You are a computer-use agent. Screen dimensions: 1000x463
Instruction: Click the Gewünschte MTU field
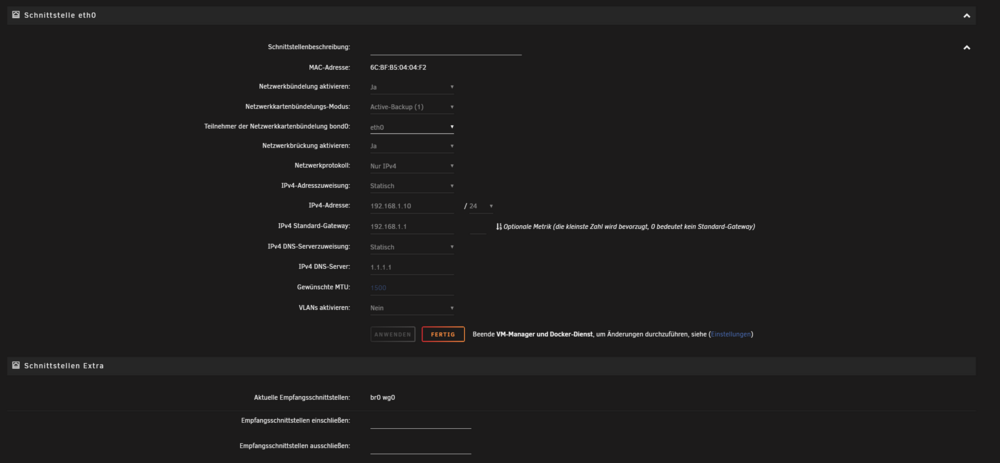click(412, 288)
